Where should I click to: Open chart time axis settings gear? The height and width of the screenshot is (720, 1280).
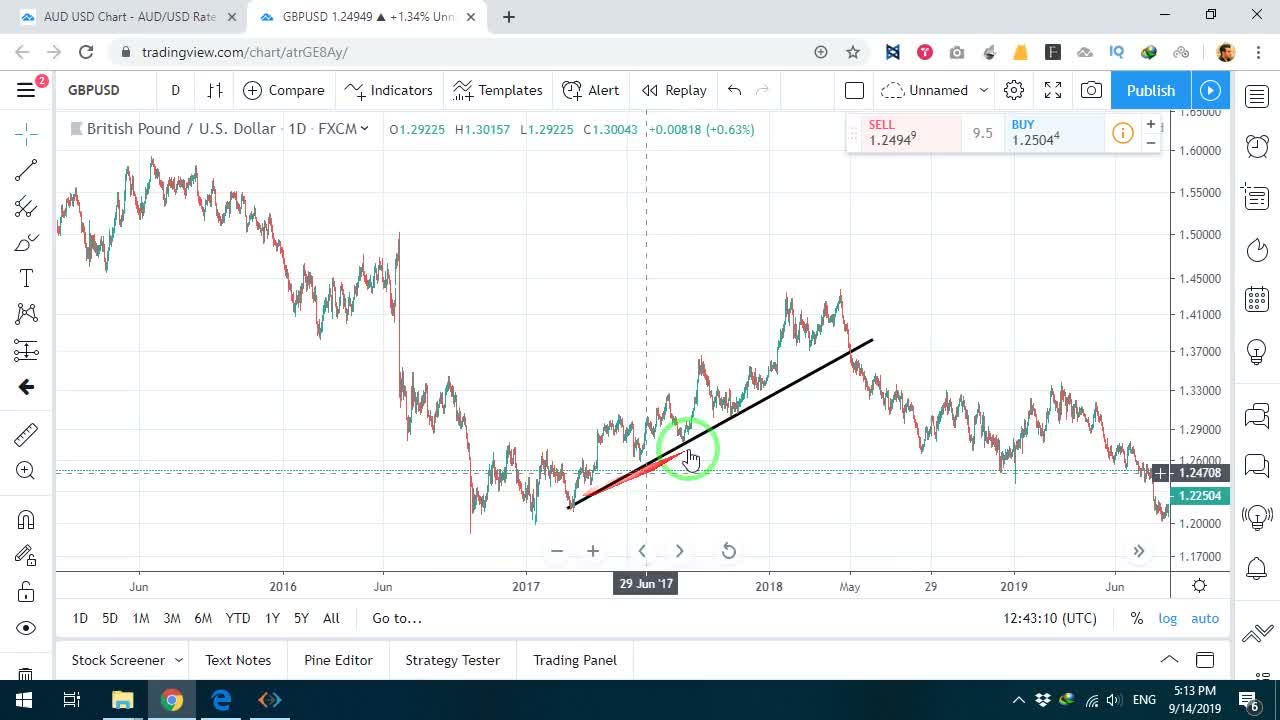1199,586
